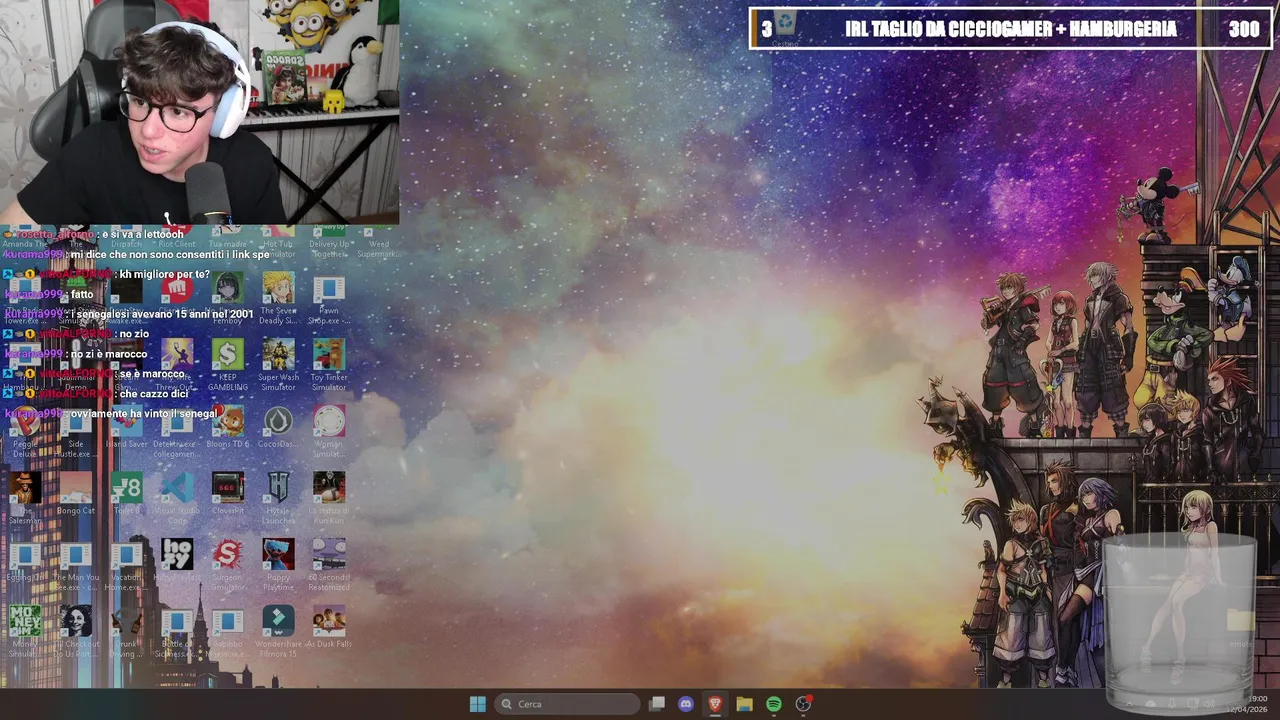Select Visual Studio Code desktop shortcut
This screenshot has height=720, width=1280.
tap(177, 499)
